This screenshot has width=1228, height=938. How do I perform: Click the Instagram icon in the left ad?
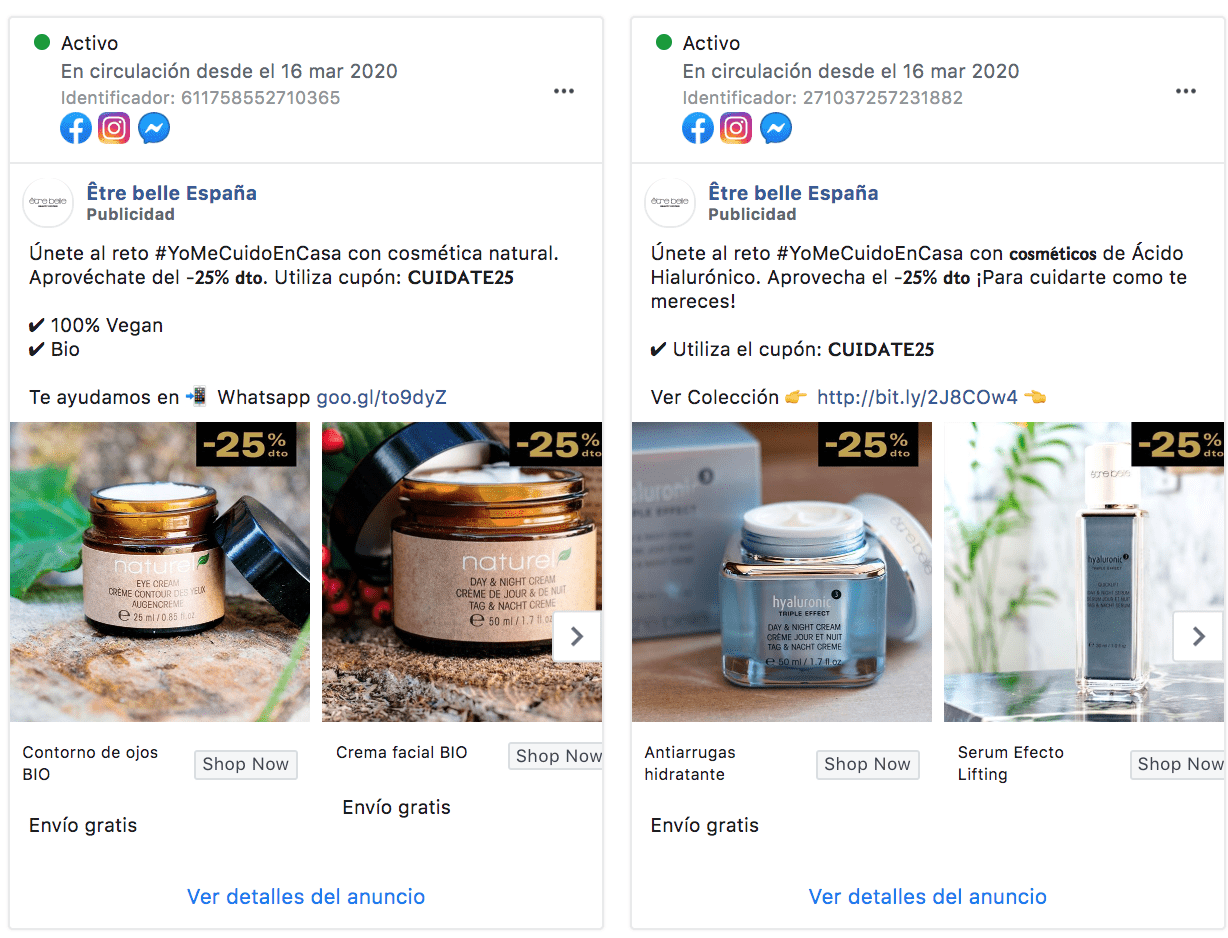click(x=115, y=128)
